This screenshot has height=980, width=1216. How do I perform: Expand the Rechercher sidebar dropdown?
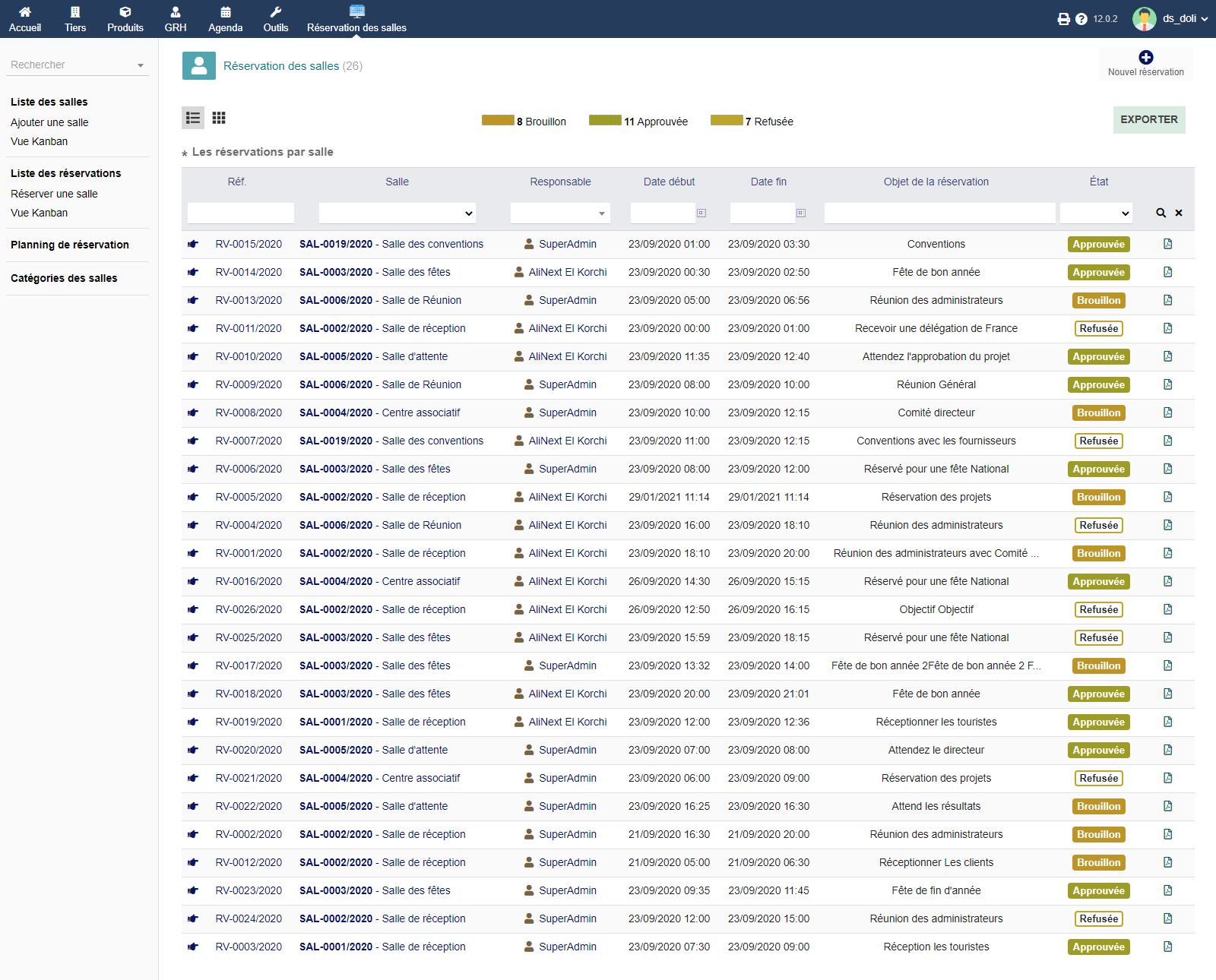[78, 65]
